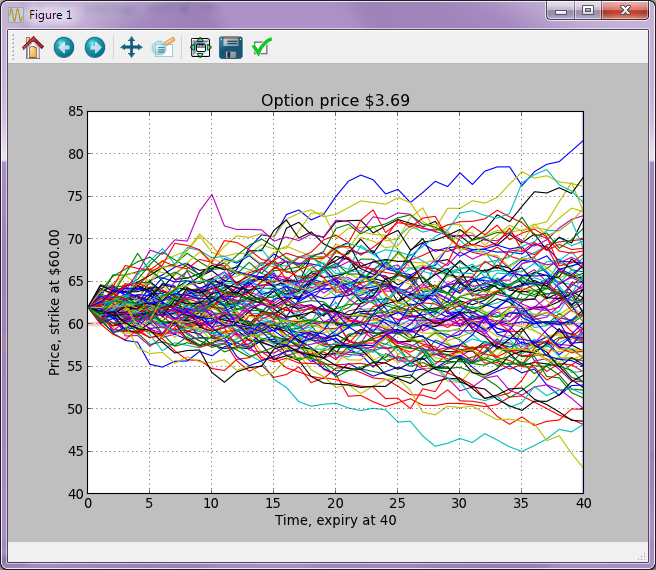Image resolution: width=656 pixels, height=570 pixels.
Task: Reset the plot with Home icon
Action: point(33,47)
